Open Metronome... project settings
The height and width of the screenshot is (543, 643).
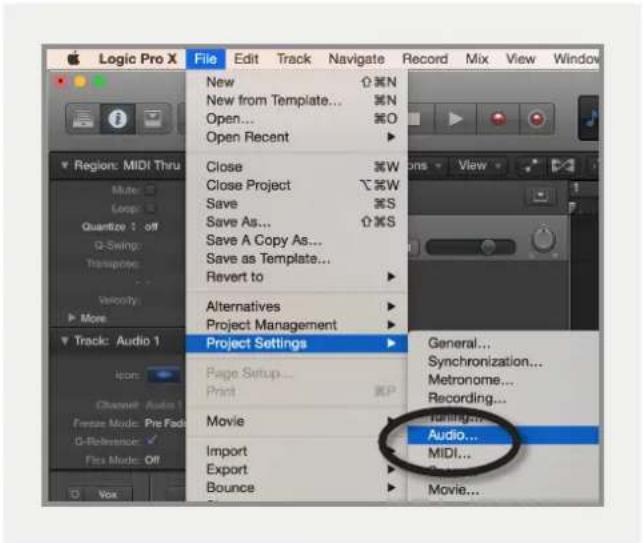pyautogui.click(x=503, y=380)
